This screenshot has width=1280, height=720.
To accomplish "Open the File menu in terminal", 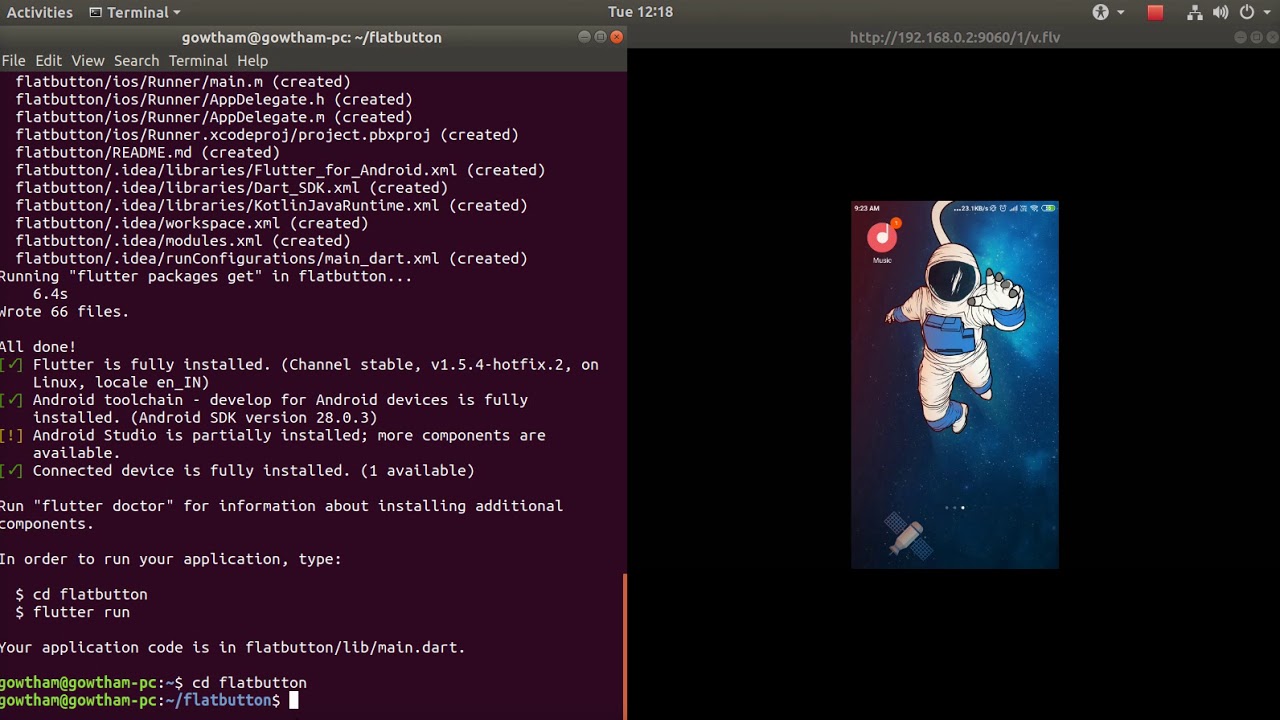I will (14, 61).
